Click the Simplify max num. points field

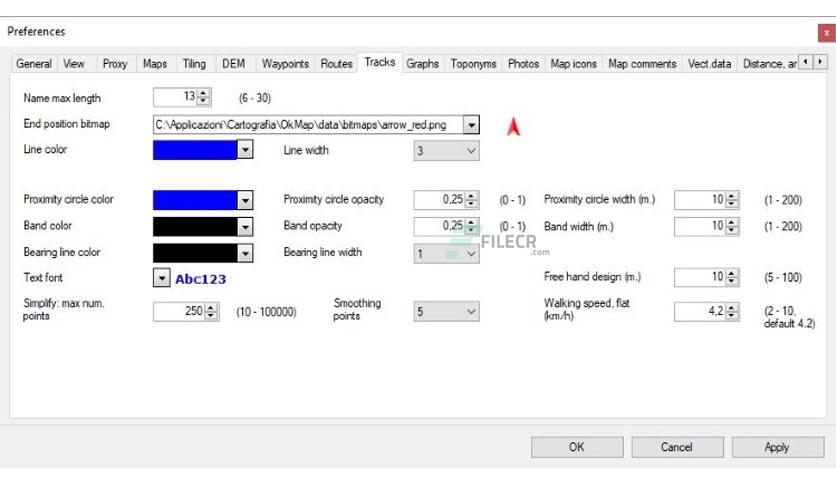179,311
